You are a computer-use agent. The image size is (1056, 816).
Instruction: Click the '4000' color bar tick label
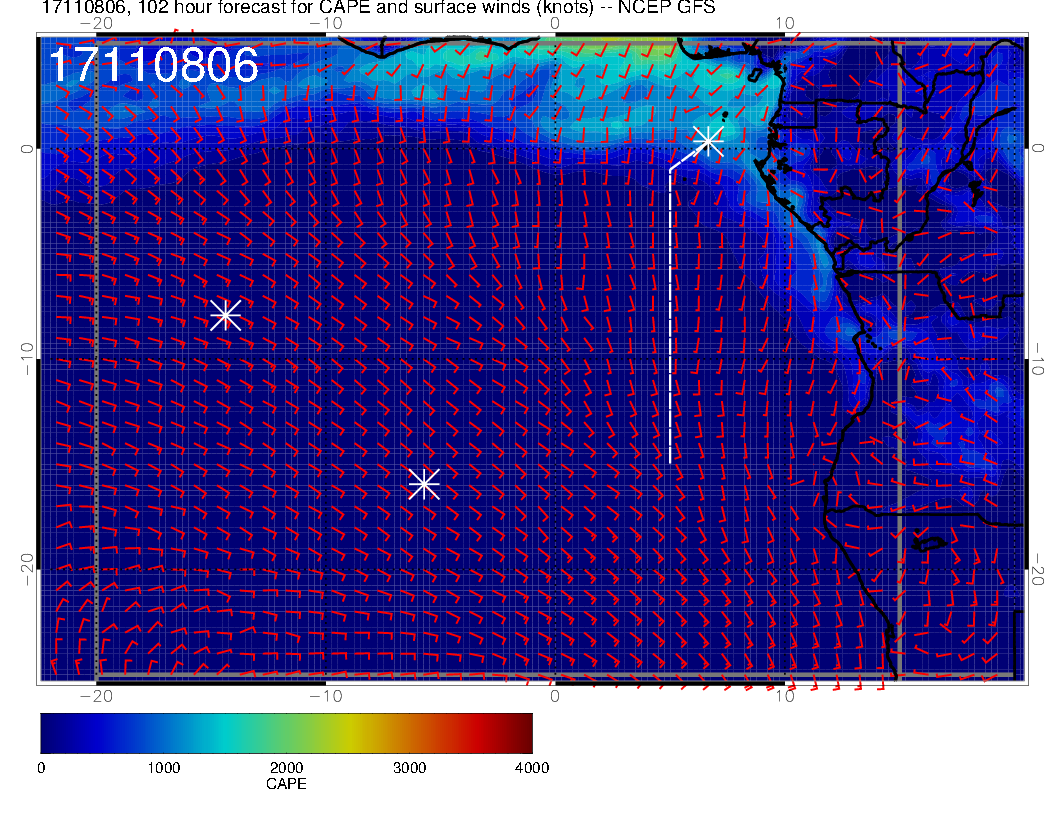(x=532, y=768)
